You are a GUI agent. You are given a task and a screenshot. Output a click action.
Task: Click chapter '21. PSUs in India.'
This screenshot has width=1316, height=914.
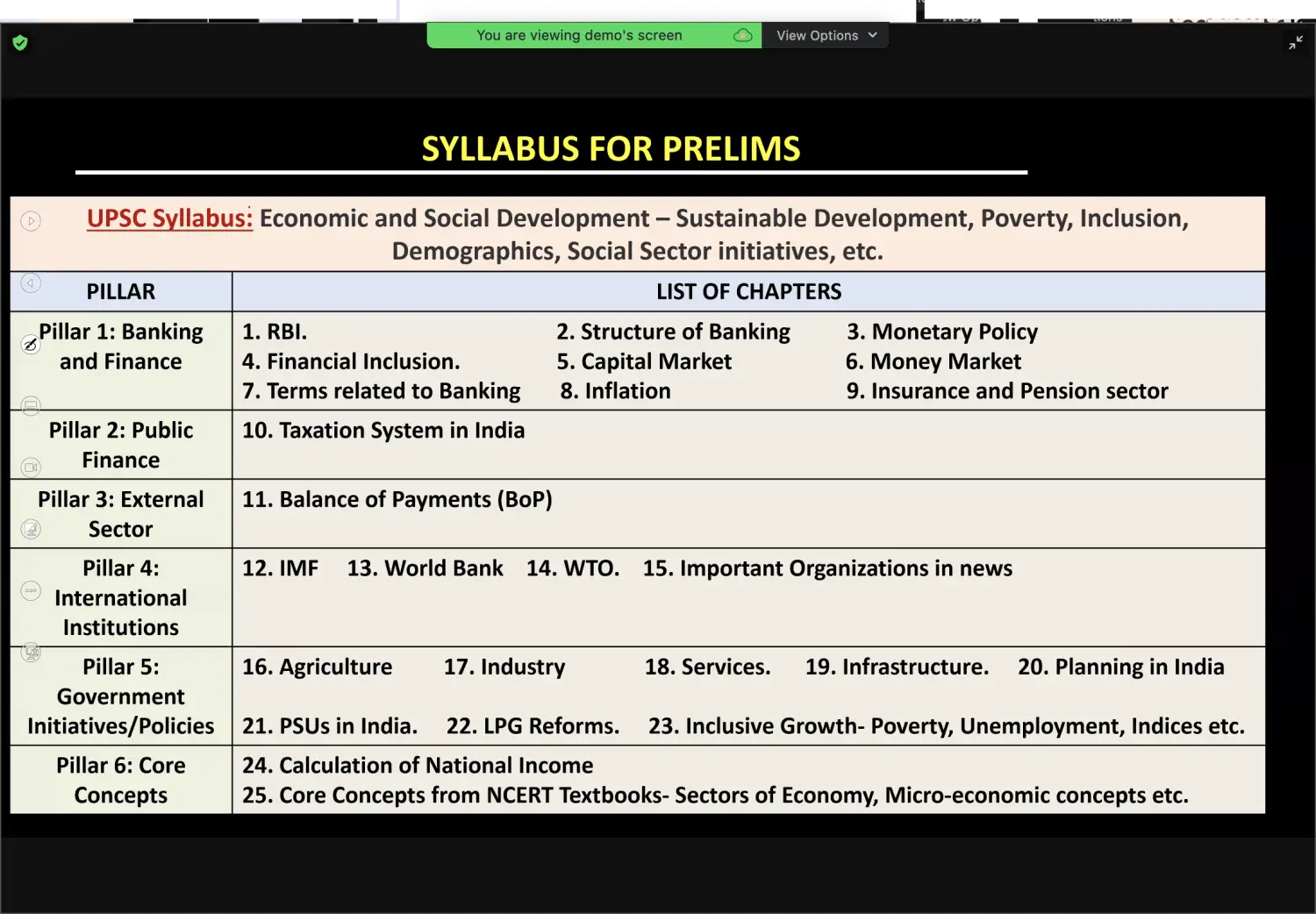[330, 726]
